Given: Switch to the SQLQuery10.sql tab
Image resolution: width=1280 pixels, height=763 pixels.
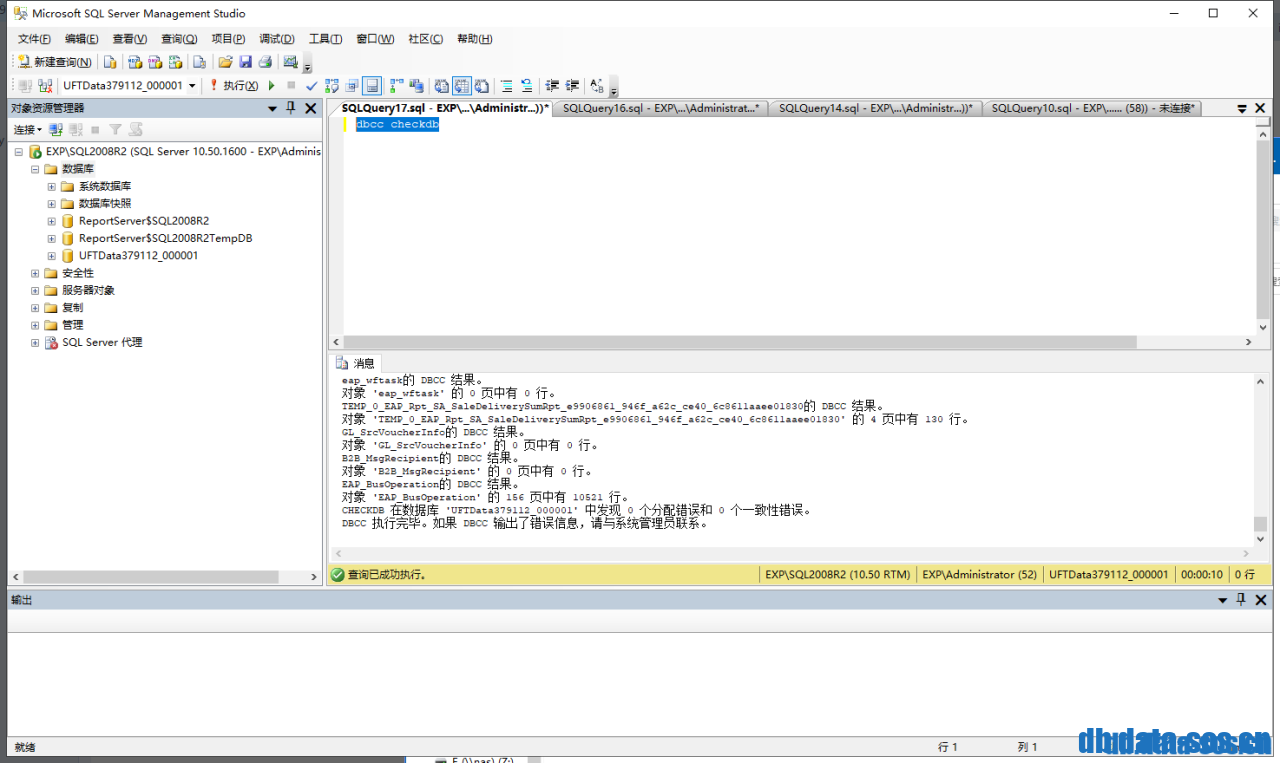Looking at the screenshot, I should pos(1093,108).
